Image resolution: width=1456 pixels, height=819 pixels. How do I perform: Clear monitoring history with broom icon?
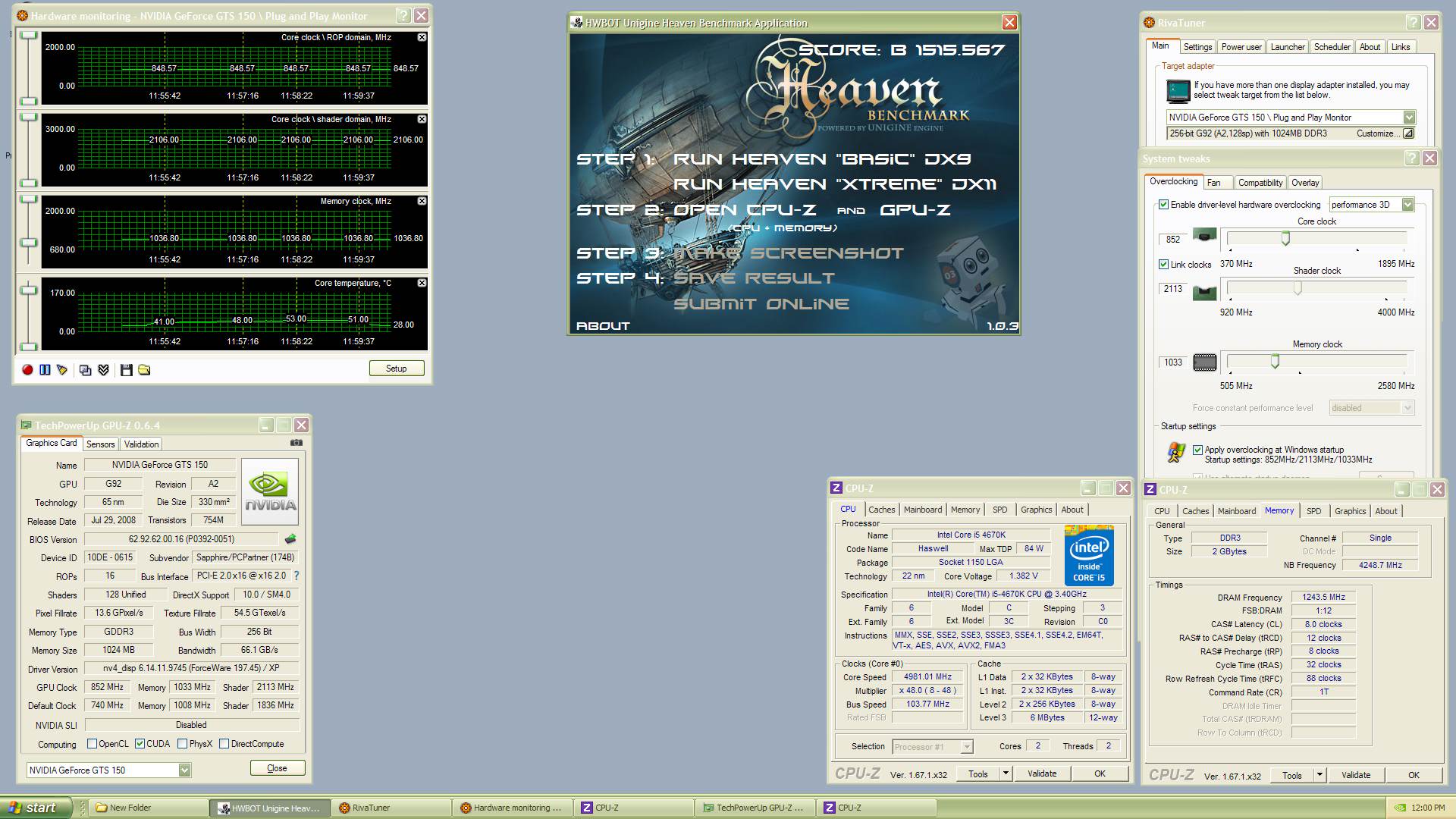62,369
